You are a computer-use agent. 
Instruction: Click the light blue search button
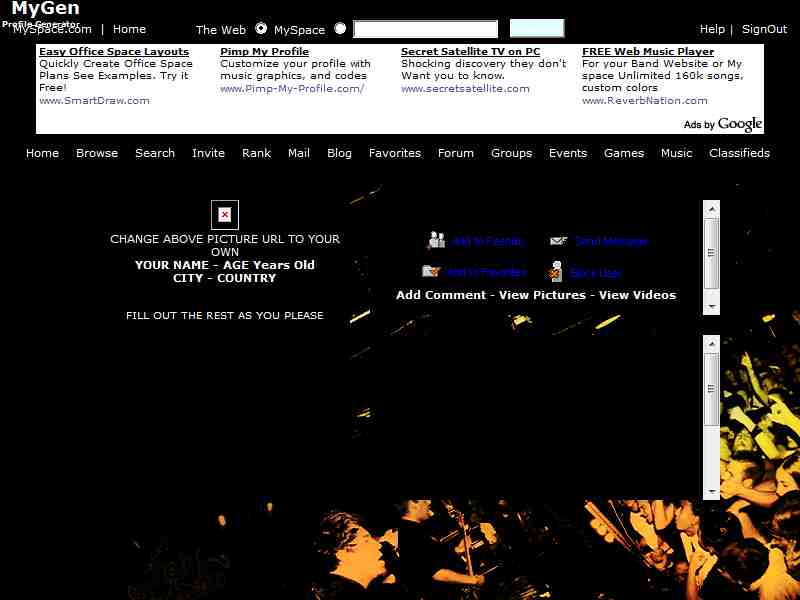click(537, 28)
